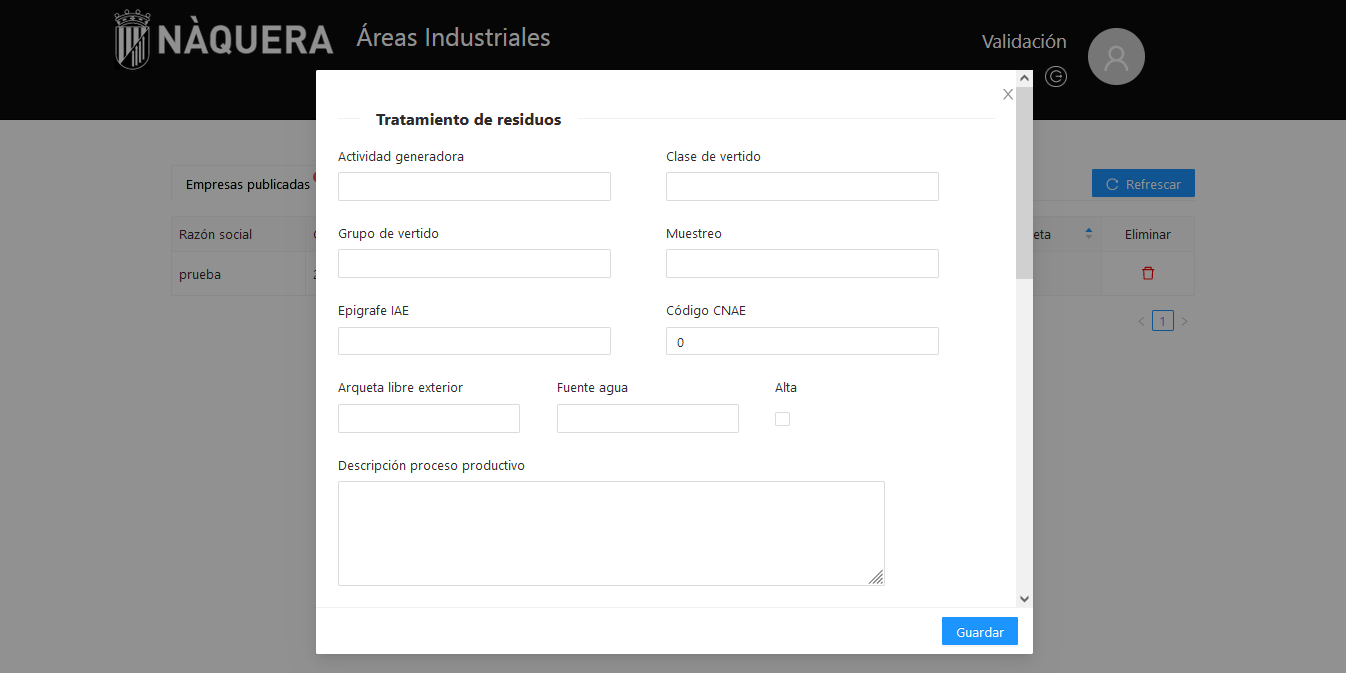Click the user avatar profile icon
Screen dimensions: 1346x673
1116,57
